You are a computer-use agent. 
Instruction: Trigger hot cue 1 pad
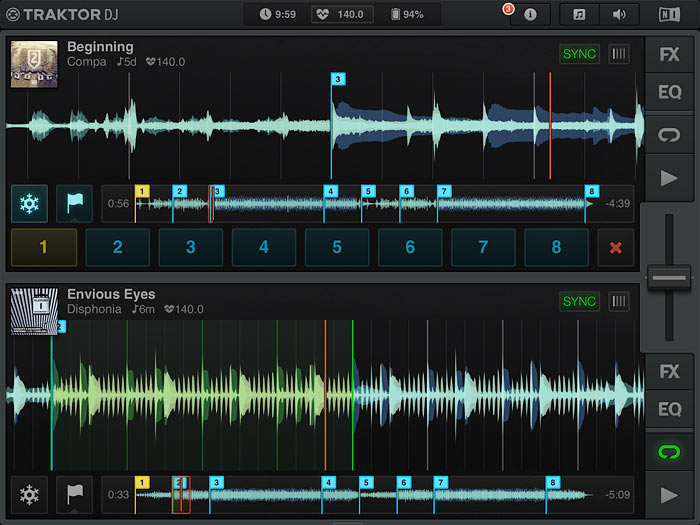pyautogui.click(x=44, y=247)
